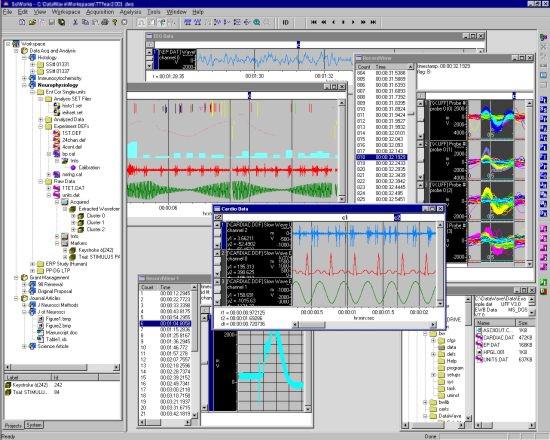Click the Time column header in RecordView
550x440 pixels.
pos(390,67)
